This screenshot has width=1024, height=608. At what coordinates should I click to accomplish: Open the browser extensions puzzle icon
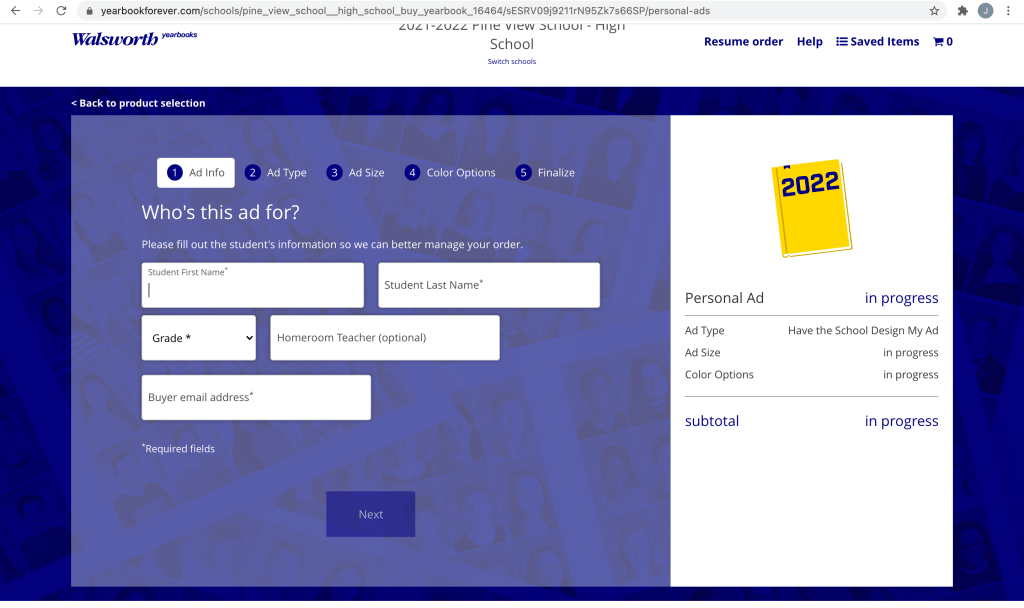click(962, 11)
